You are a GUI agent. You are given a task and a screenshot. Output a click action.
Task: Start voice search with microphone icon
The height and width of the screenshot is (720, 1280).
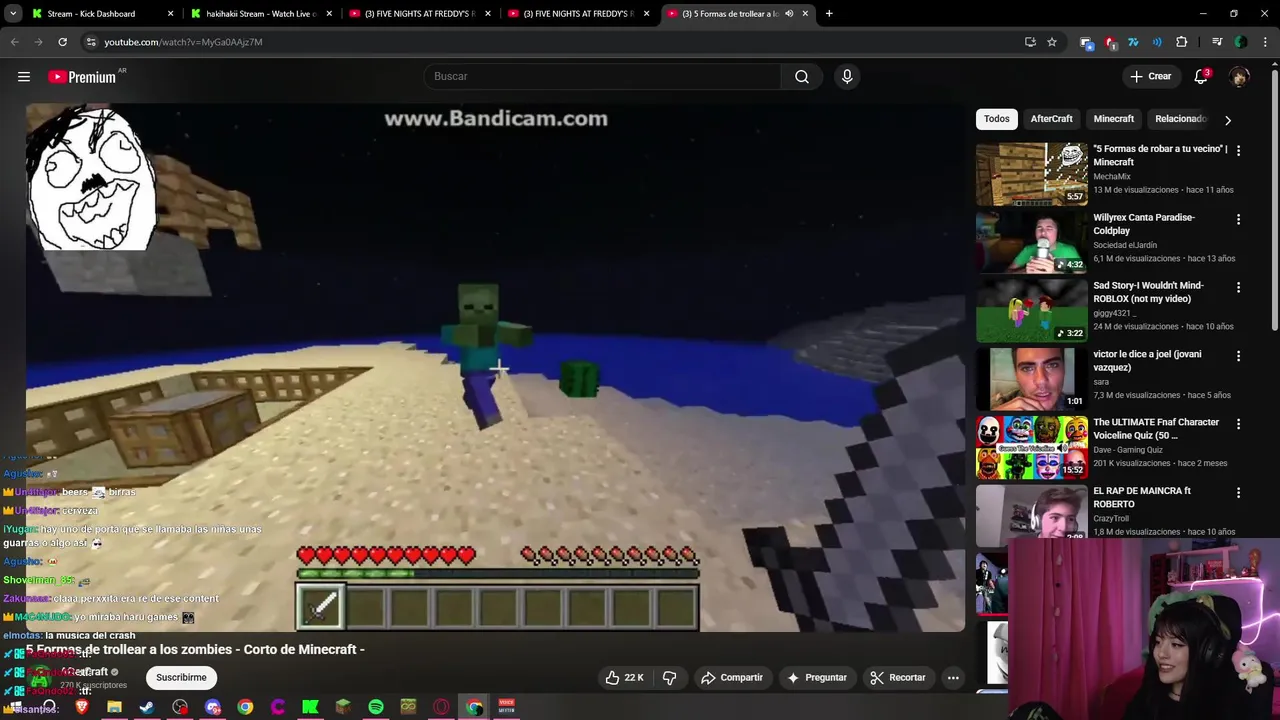tap(847, 76)
